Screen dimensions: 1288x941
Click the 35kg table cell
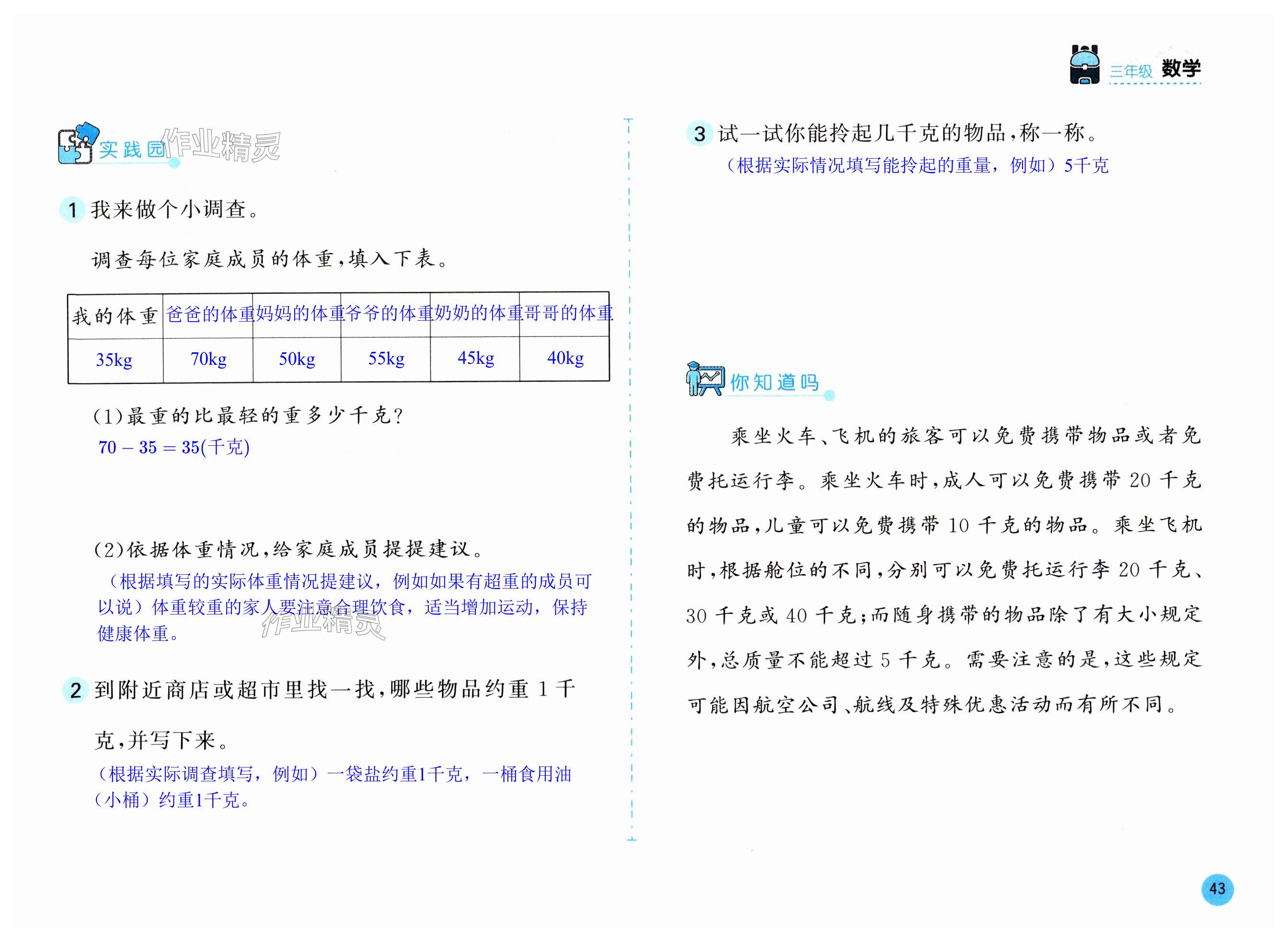click(115, 360)
